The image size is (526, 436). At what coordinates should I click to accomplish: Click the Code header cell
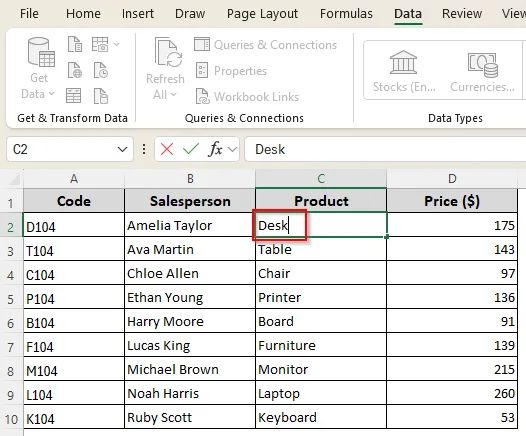click(74, 201)
